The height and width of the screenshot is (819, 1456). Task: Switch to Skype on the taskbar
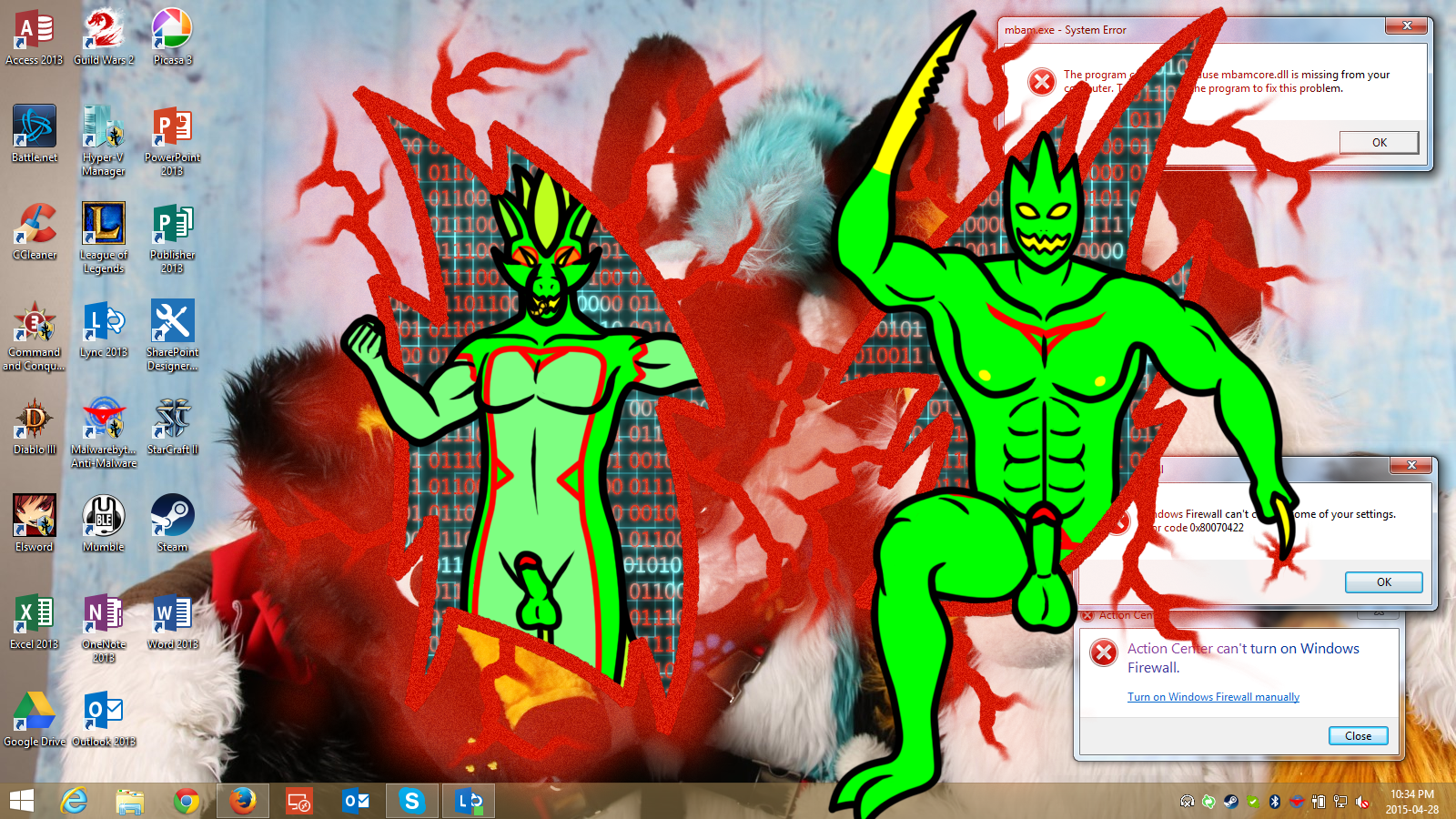[x=411, y=801]
